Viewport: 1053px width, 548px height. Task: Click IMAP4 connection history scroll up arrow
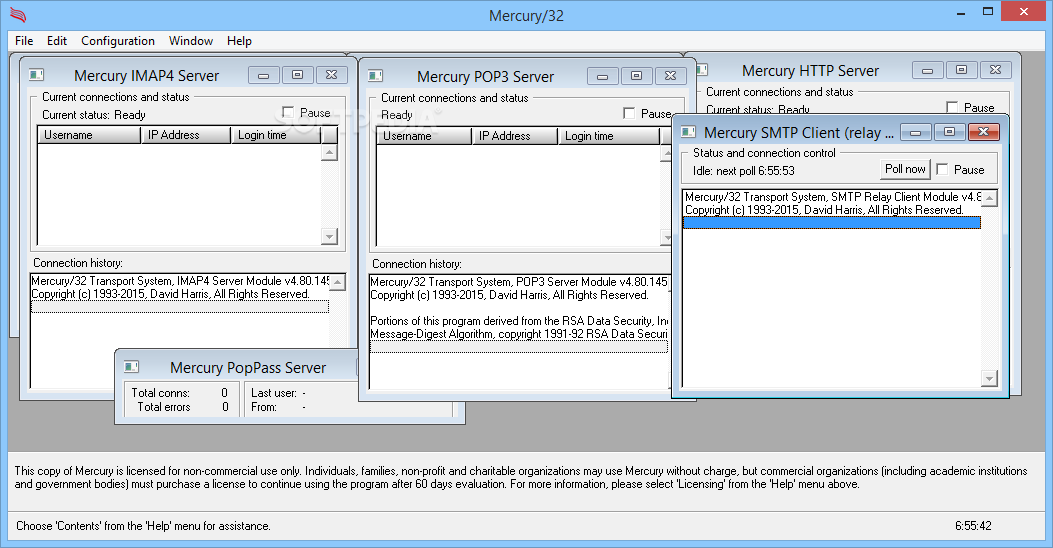338,282
